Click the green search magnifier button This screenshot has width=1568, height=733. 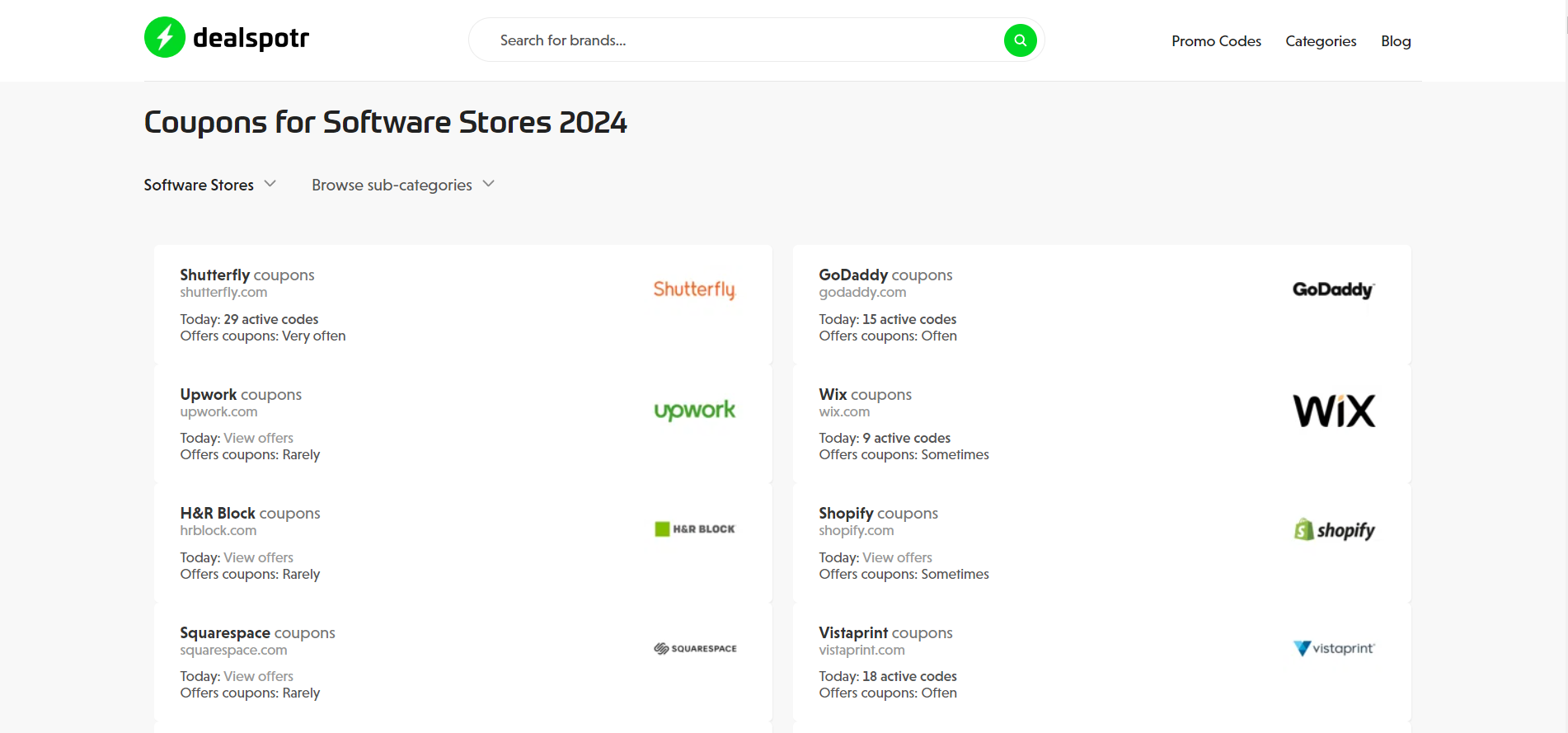[x=1020, y=40]
